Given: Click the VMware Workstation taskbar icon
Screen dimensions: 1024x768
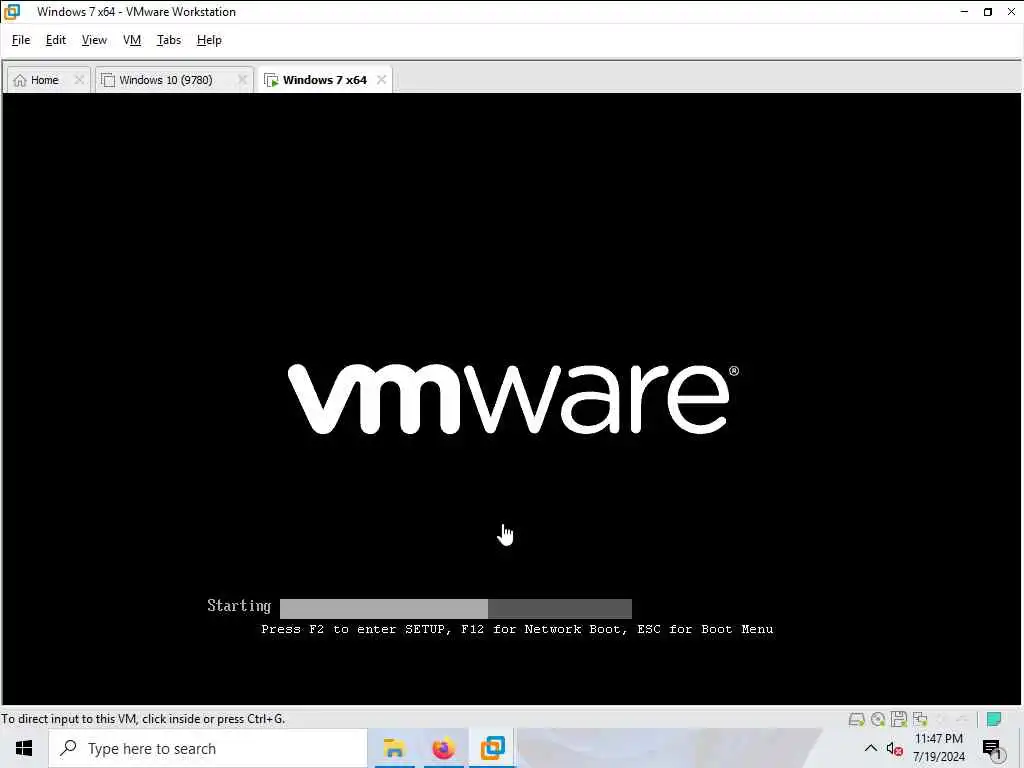Looking at the screenshot, I should (492, 748).
